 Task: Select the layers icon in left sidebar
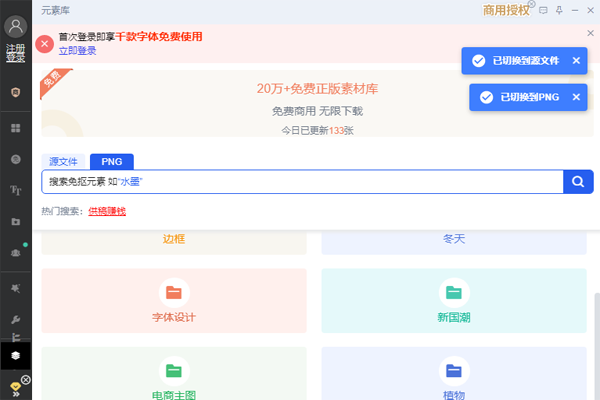coord(15,355)
